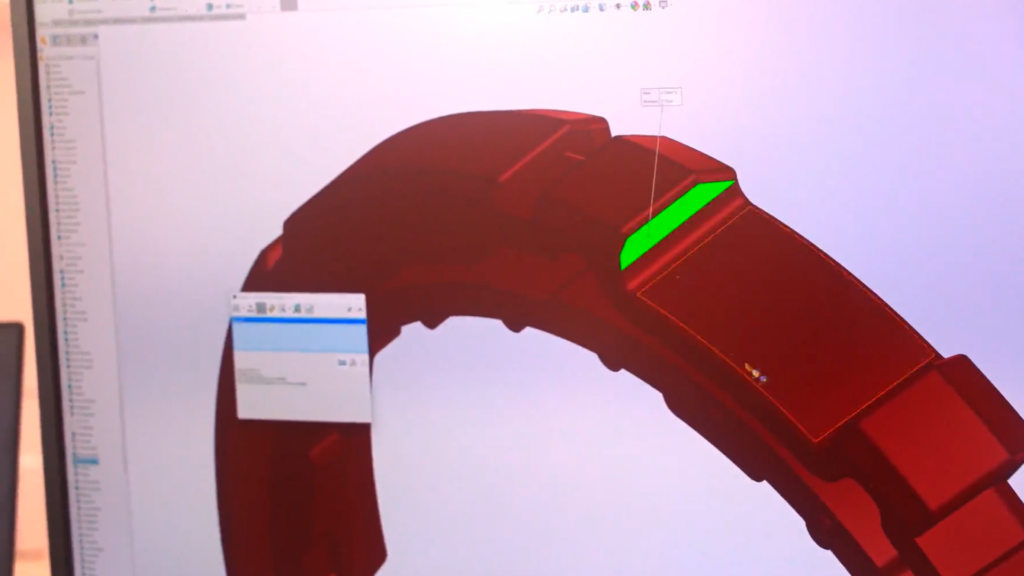Collapse the floating dialog with the chevron
The height and width of the screenshot is (576, 1024).
coord(360,309)
